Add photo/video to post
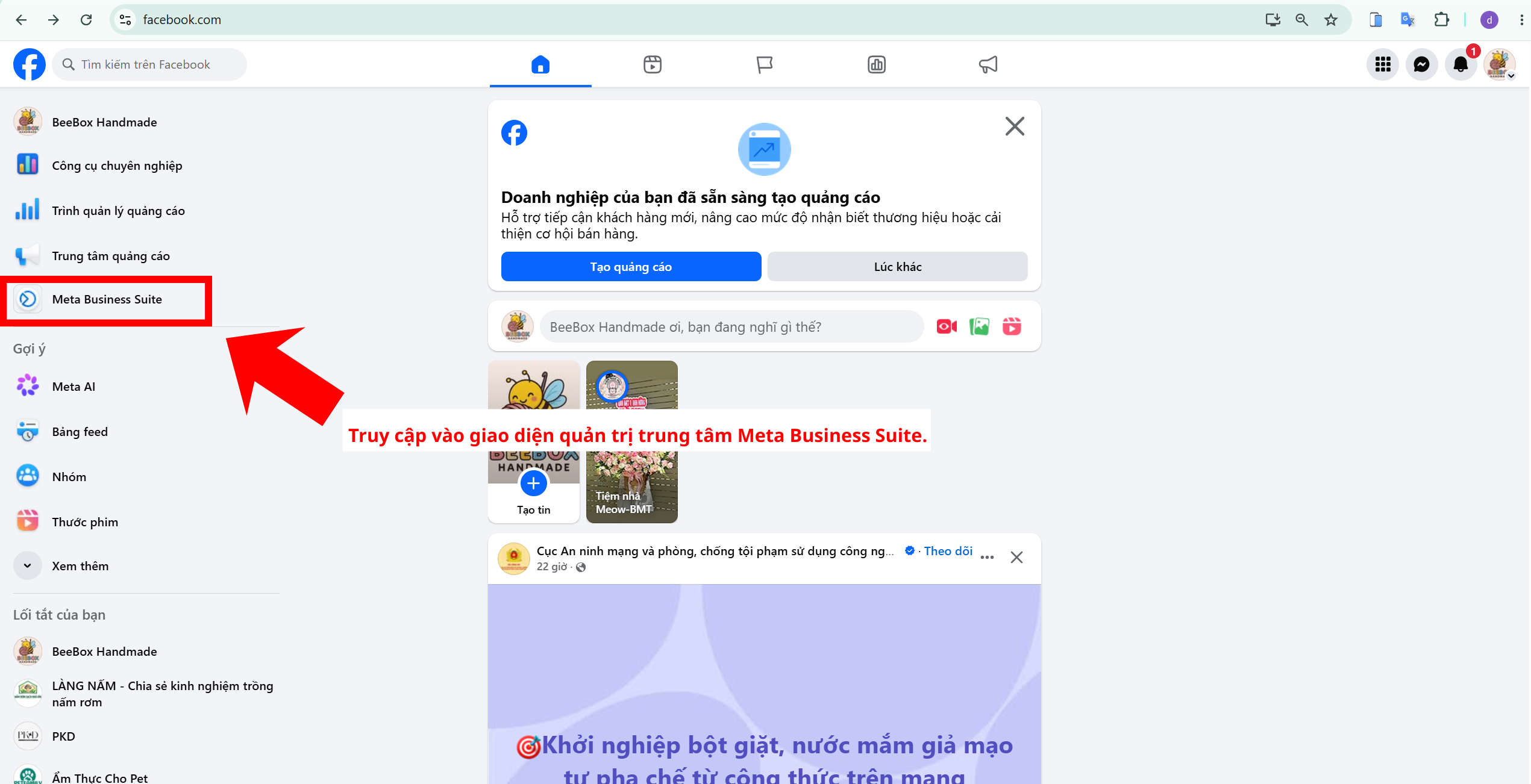 tap(979, 327)
